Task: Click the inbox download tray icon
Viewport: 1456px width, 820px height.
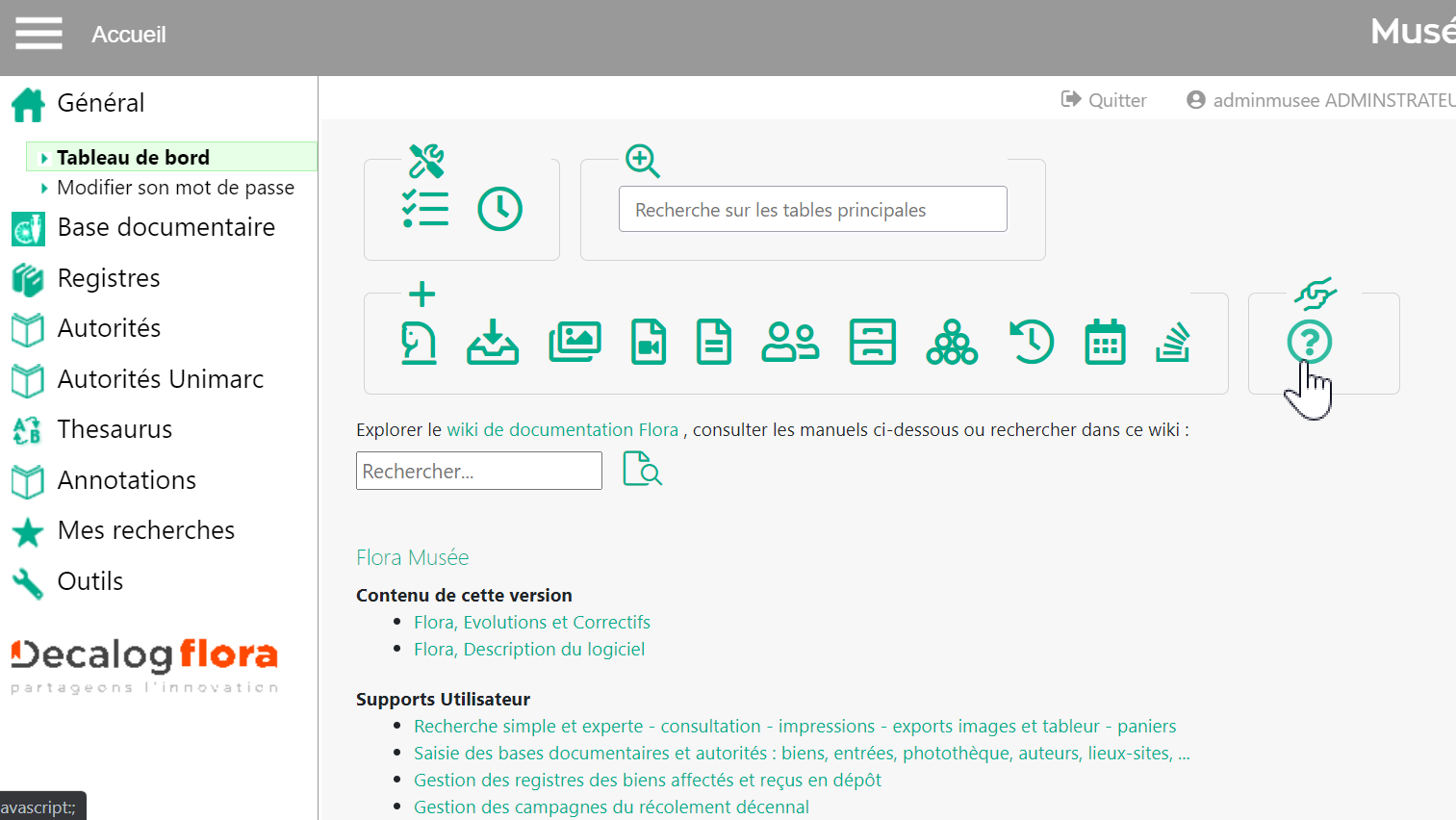Action: 493,343
